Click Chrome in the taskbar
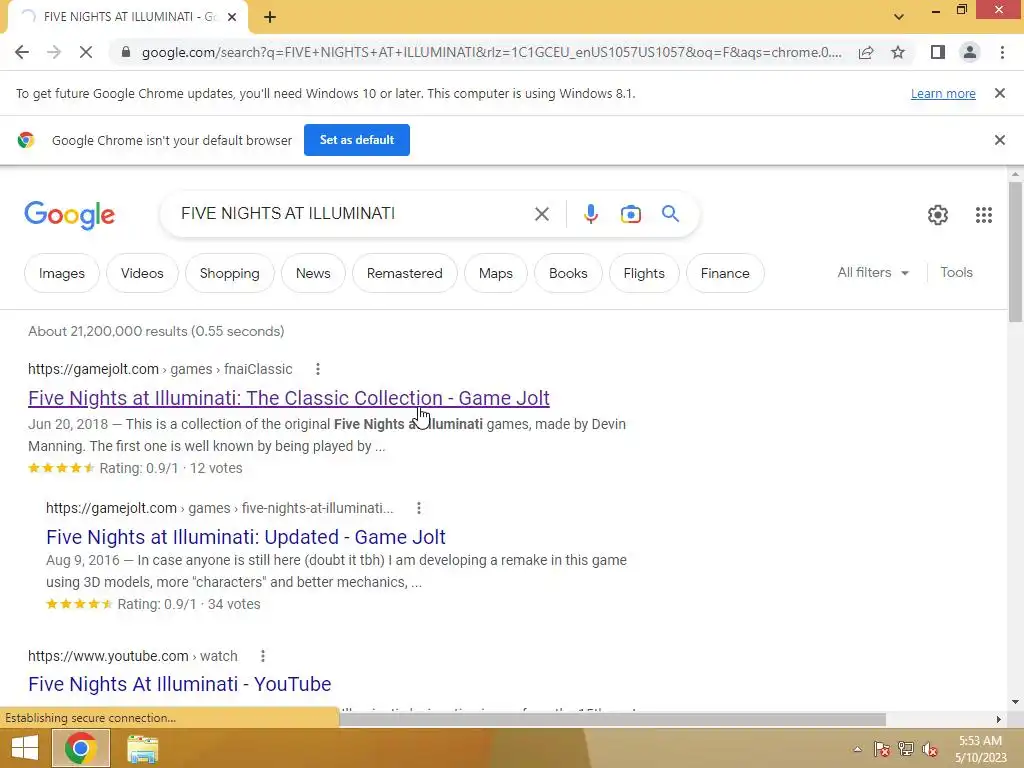 (x=80, y=748)
